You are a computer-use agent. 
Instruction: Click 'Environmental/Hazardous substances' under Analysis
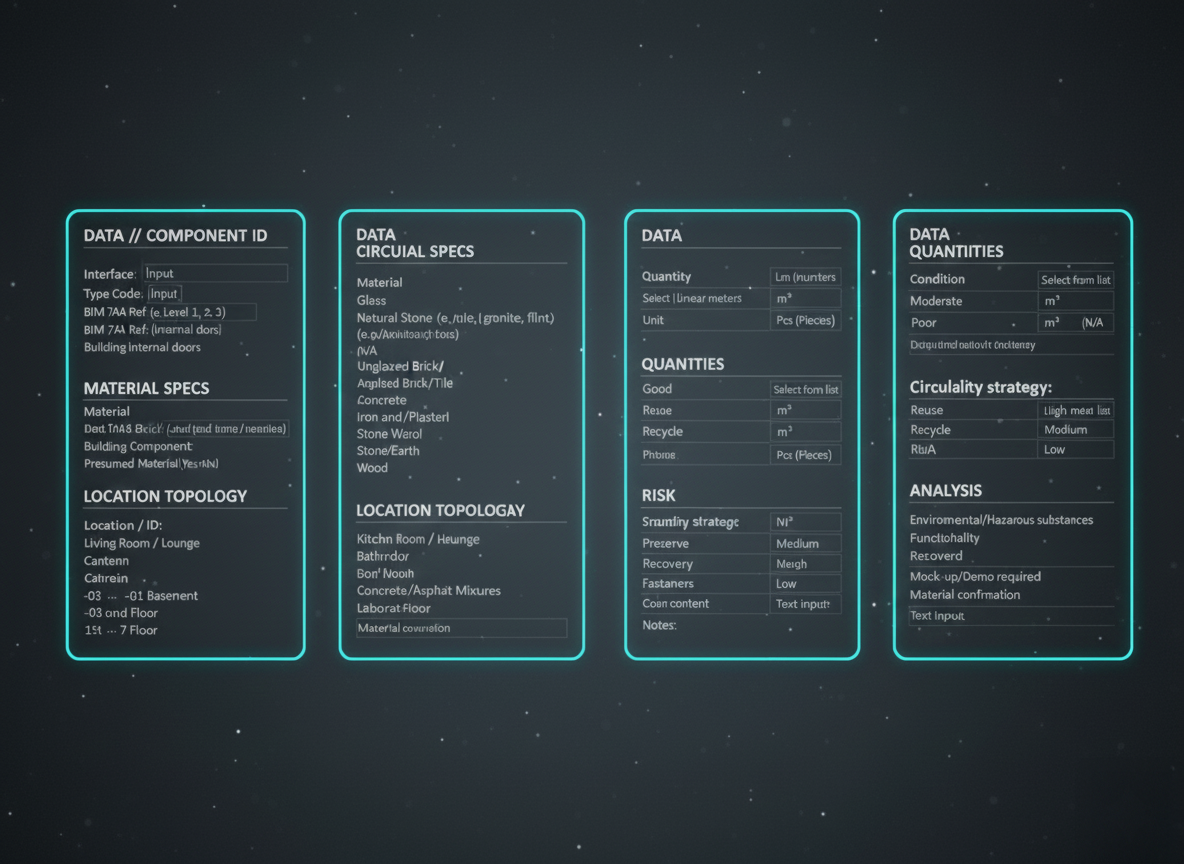tap(1002, 520)
